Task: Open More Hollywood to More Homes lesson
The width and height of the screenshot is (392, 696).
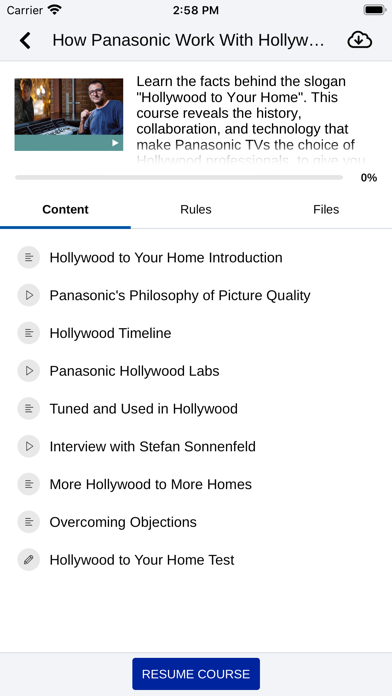Action: (150, 484)
